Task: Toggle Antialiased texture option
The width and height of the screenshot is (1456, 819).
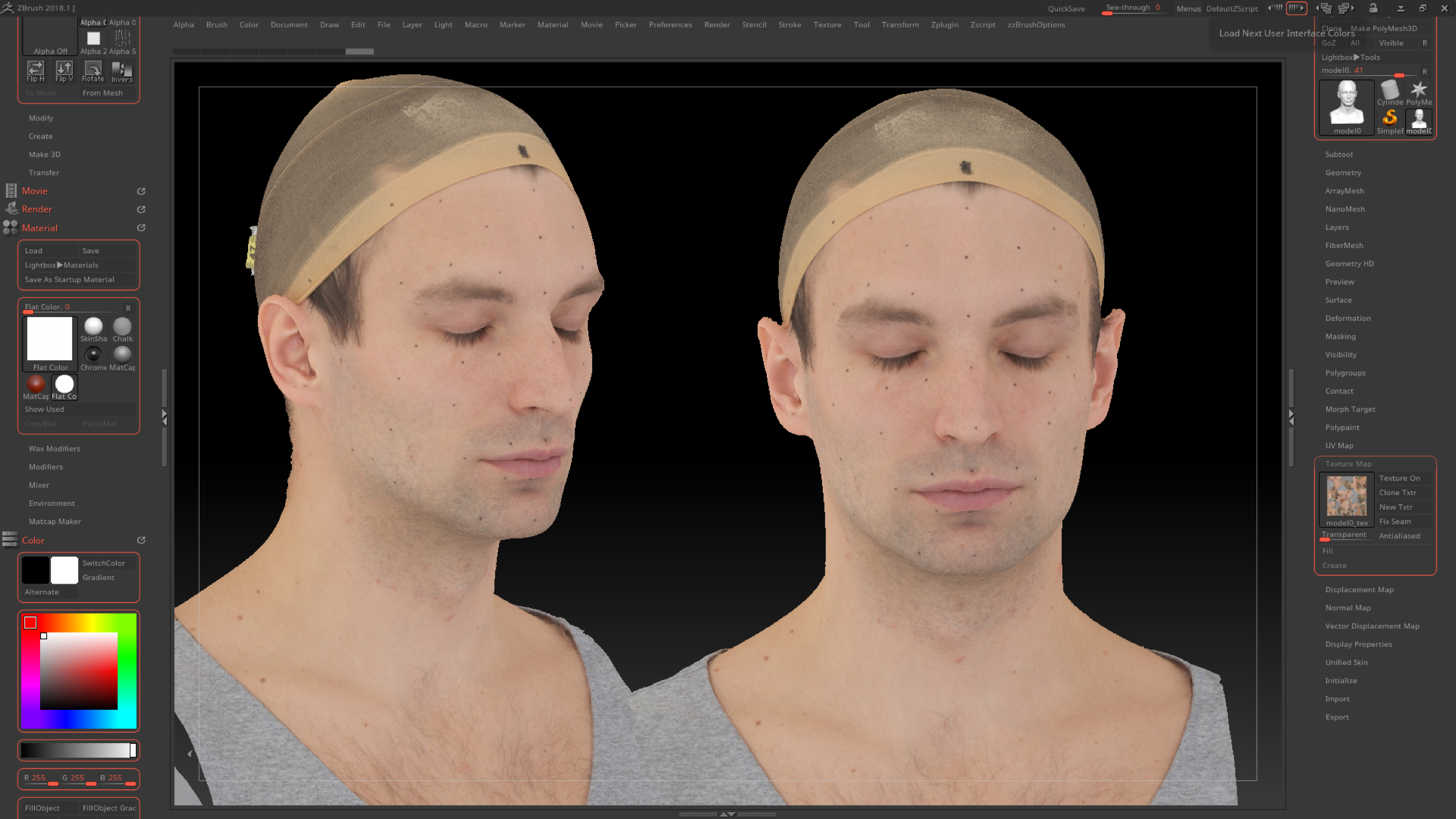Action: pyautogui.click(x=1399, y=536)
